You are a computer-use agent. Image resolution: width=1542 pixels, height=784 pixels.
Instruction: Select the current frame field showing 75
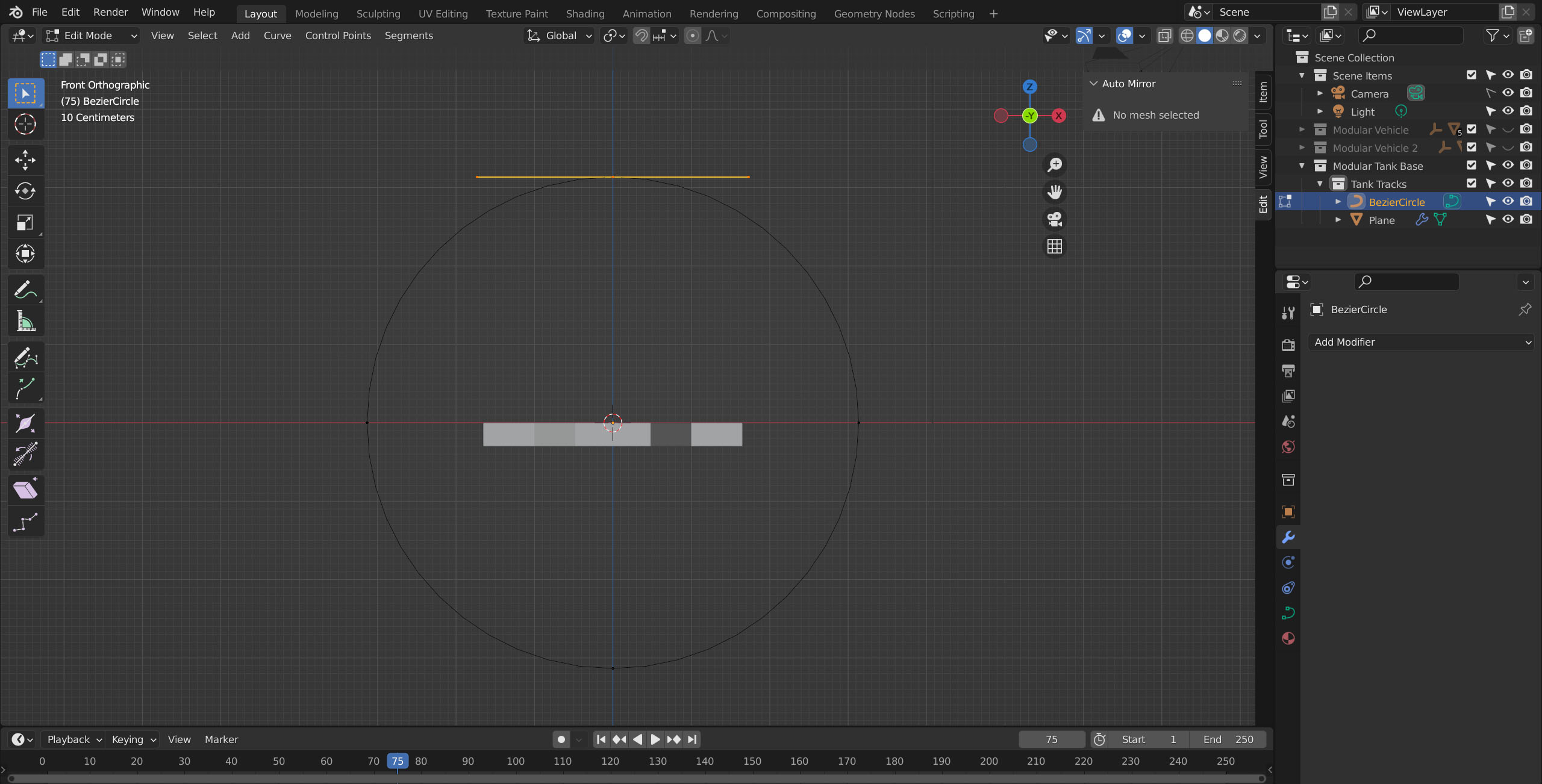(1051, 739)
